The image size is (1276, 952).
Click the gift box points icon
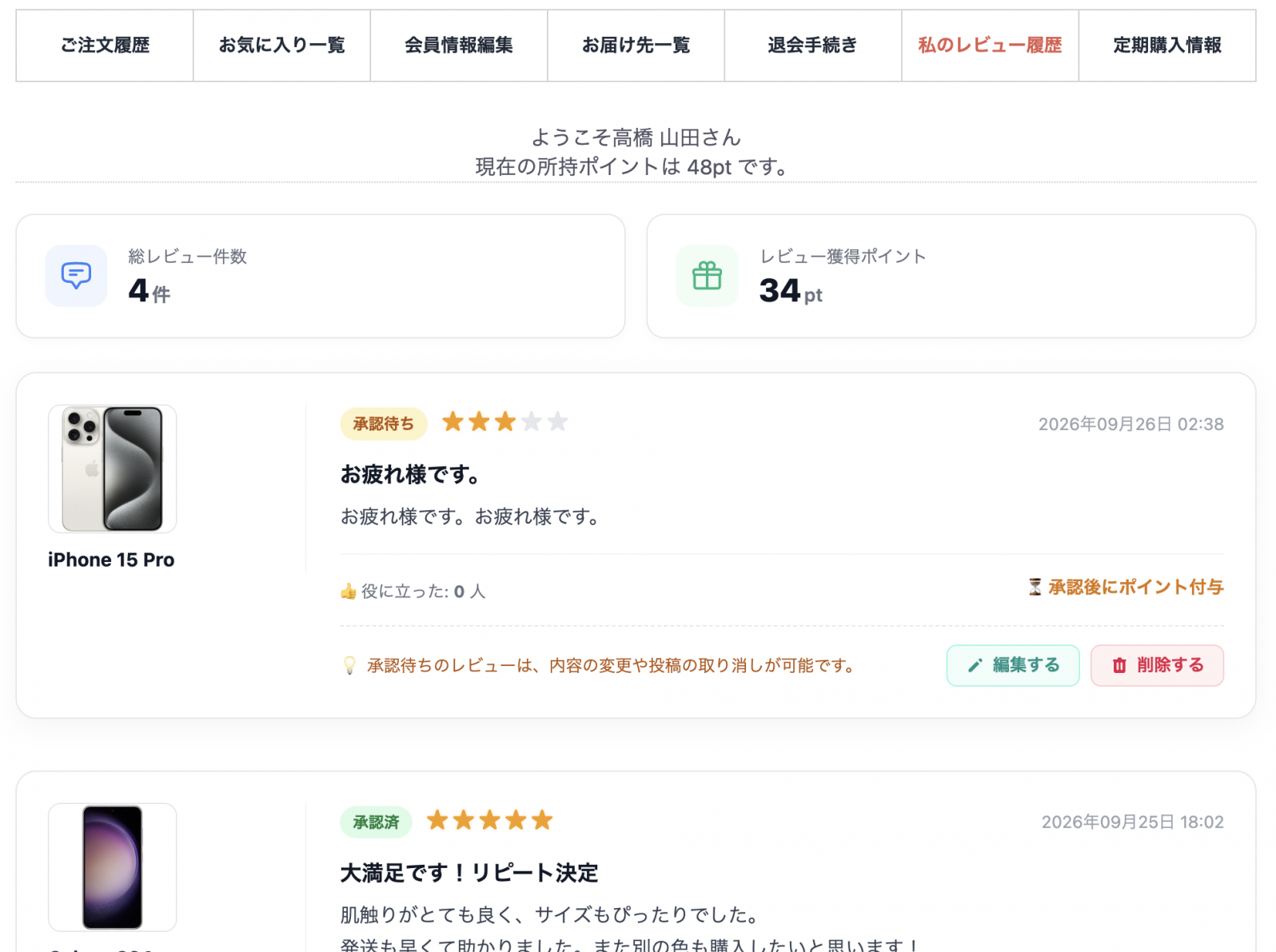[x=707, y=276]
